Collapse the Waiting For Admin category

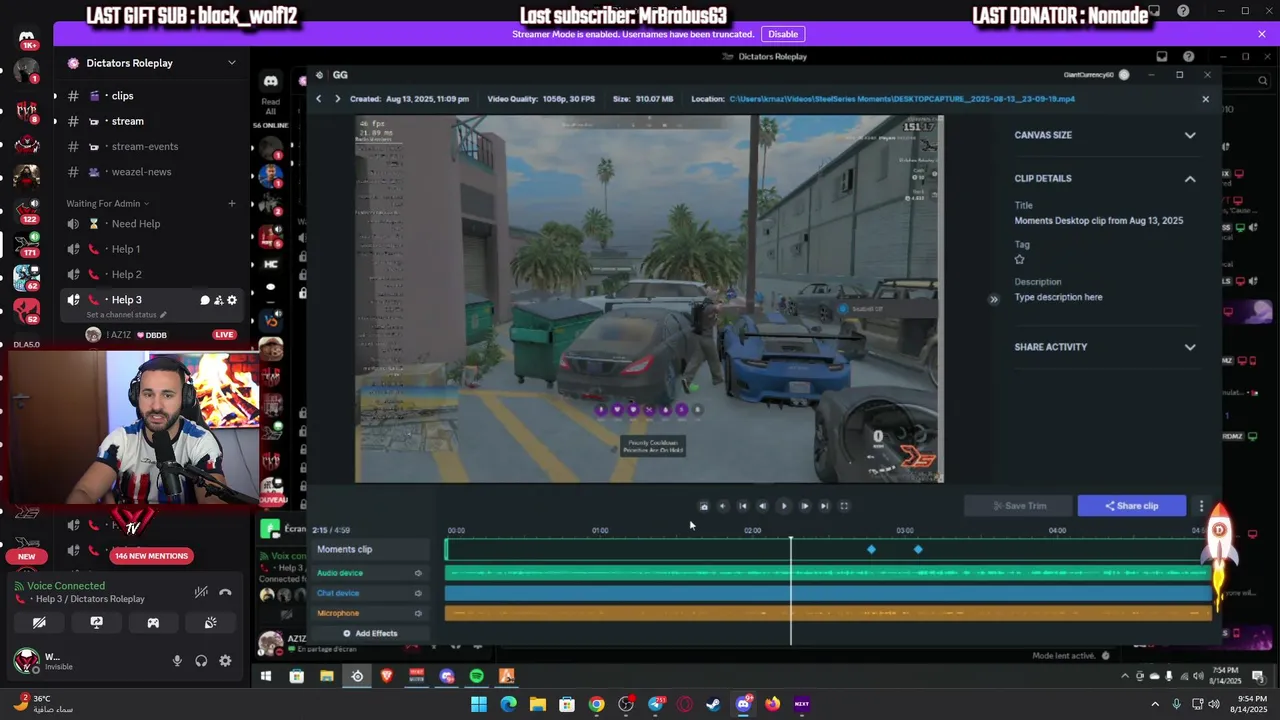click(108, 204)
